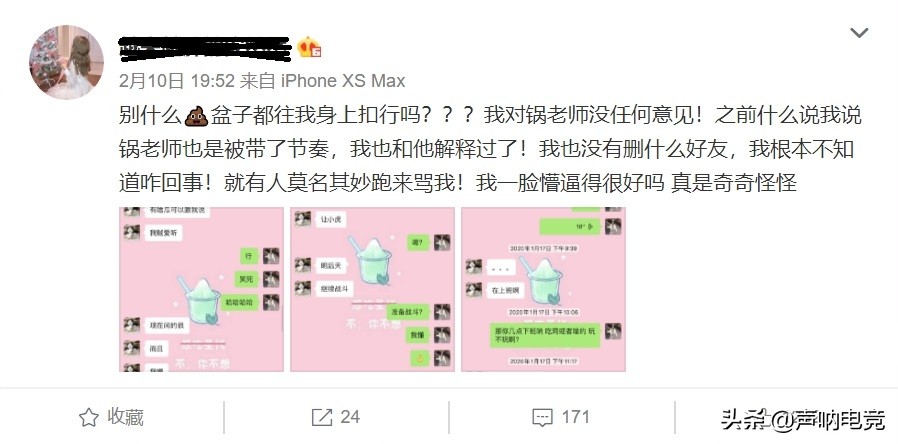Click the poster's profile avatar
Image resolution: width=898 pixels, height=444 pixels.
(66, 62)
